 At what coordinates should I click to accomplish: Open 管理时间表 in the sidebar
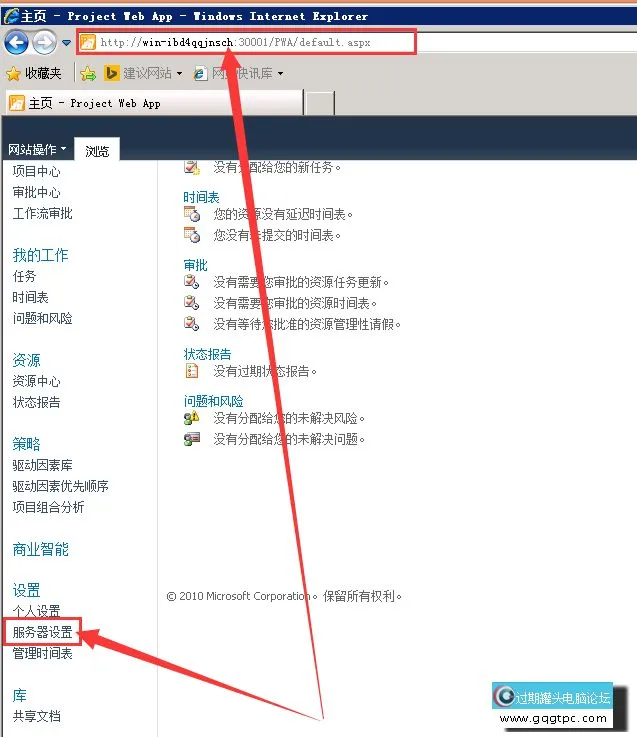tap(42, 653)
